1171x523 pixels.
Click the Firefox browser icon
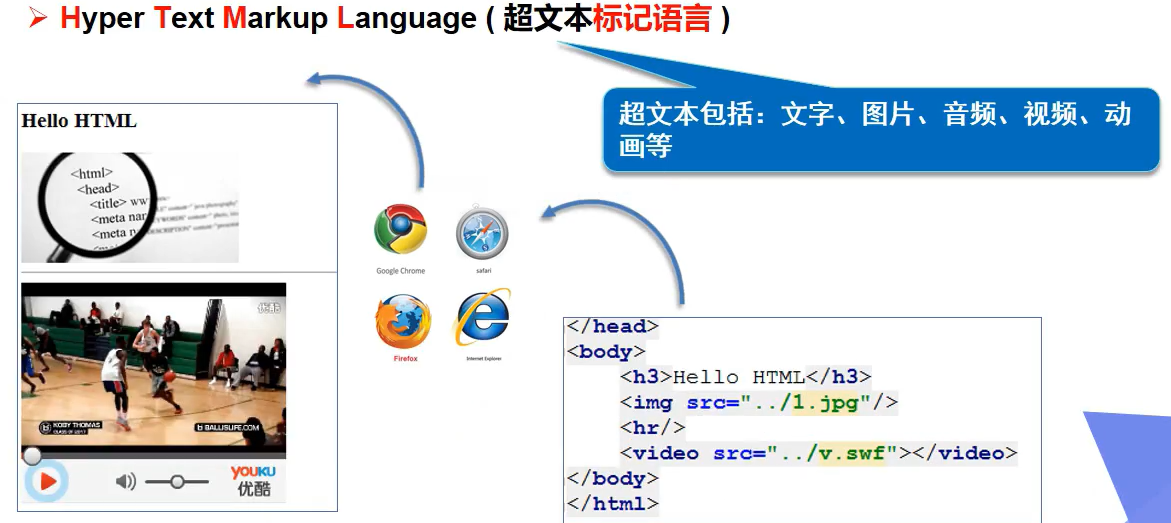point(403,321)
